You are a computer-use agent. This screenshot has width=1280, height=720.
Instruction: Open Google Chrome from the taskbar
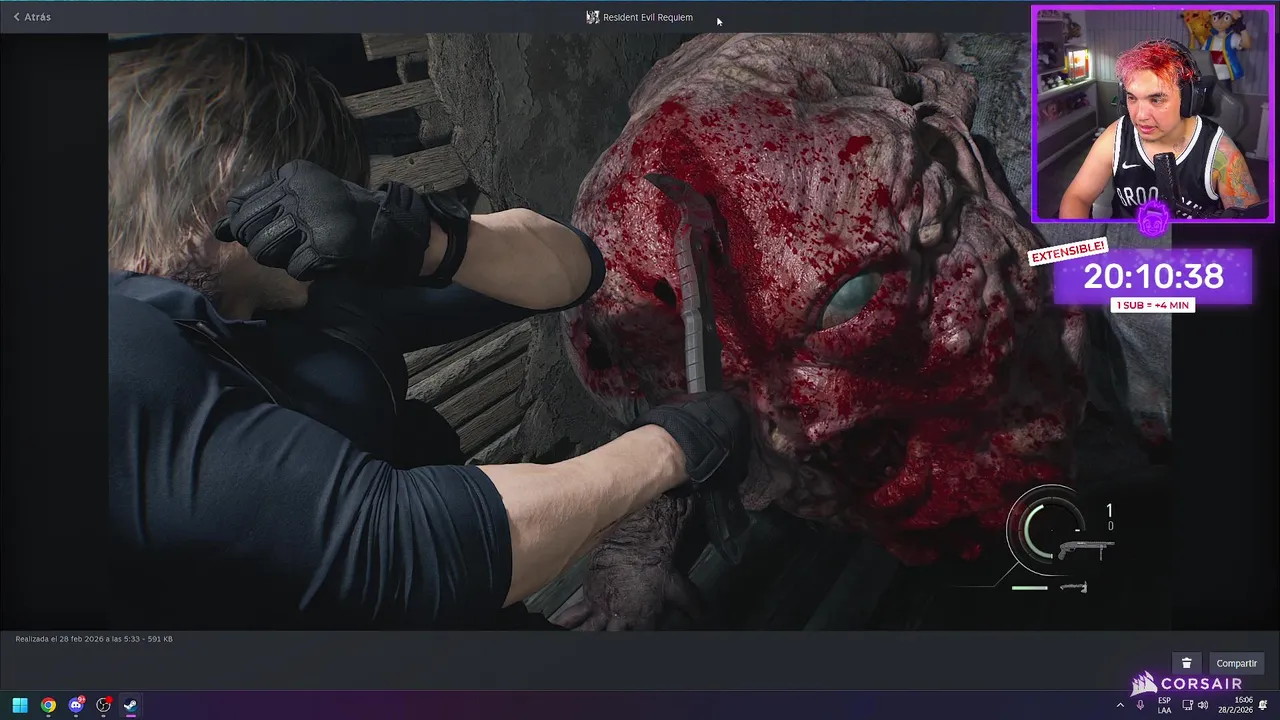(x=48, y=705)
